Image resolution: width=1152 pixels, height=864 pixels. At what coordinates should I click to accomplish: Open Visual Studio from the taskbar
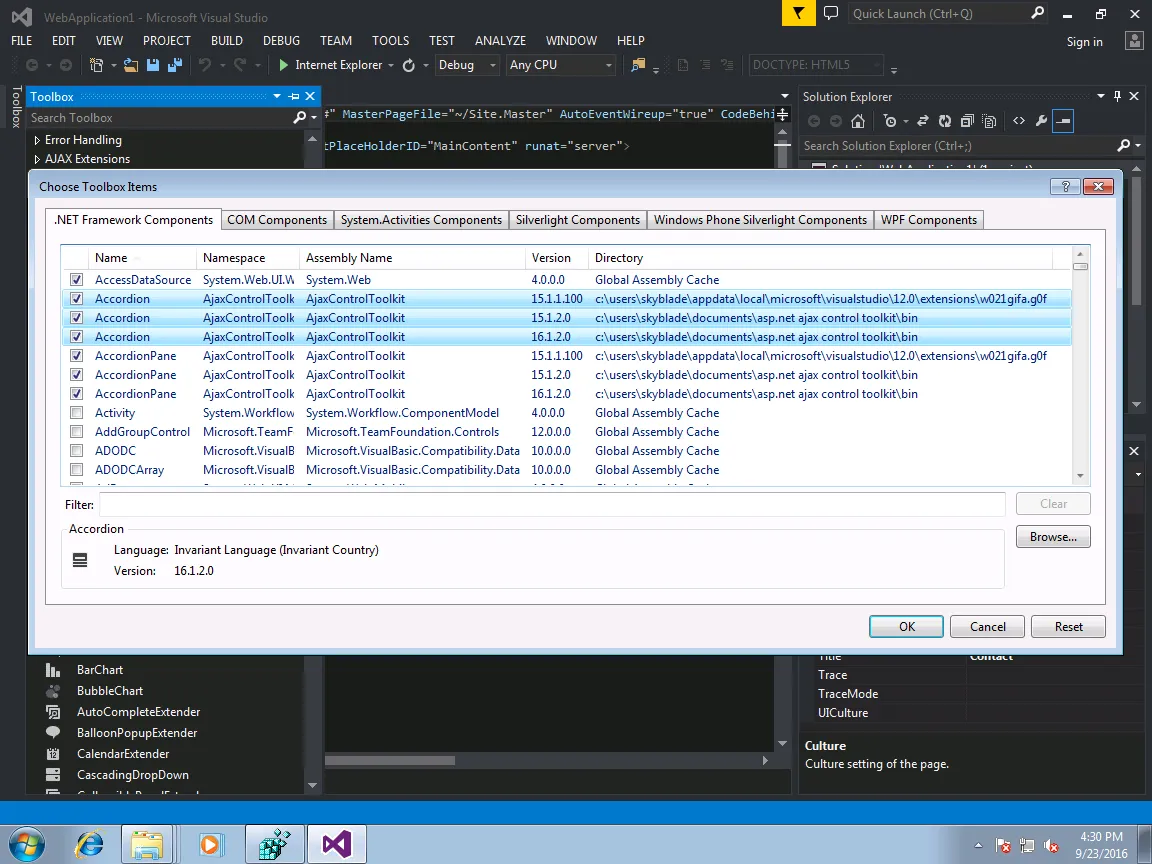point(337,843)
